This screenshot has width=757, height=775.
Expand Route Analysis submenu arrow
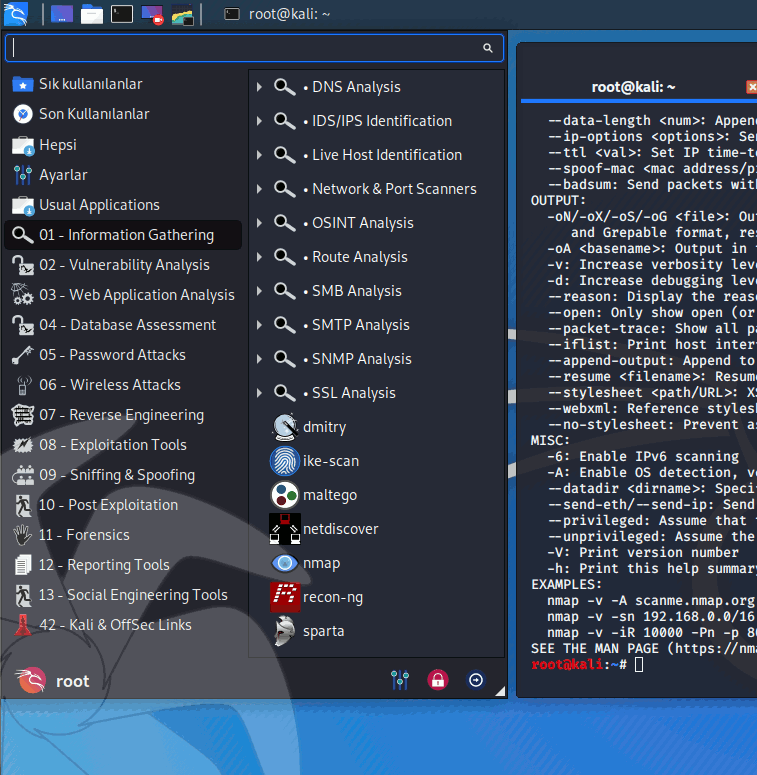pos(259,257)
